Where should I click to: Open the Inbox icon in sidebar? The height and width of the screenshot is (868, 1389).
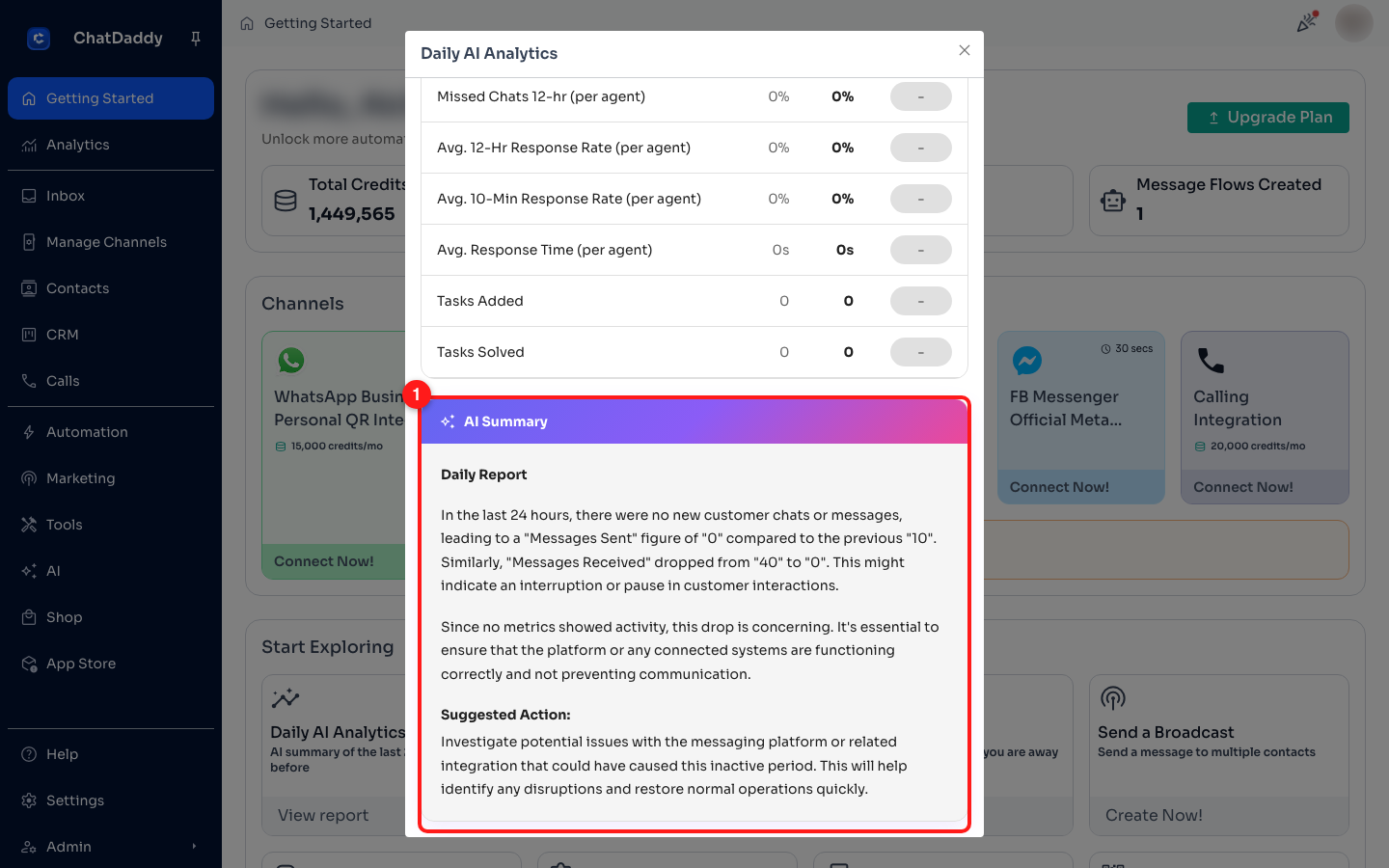click(x=29, y=196)
